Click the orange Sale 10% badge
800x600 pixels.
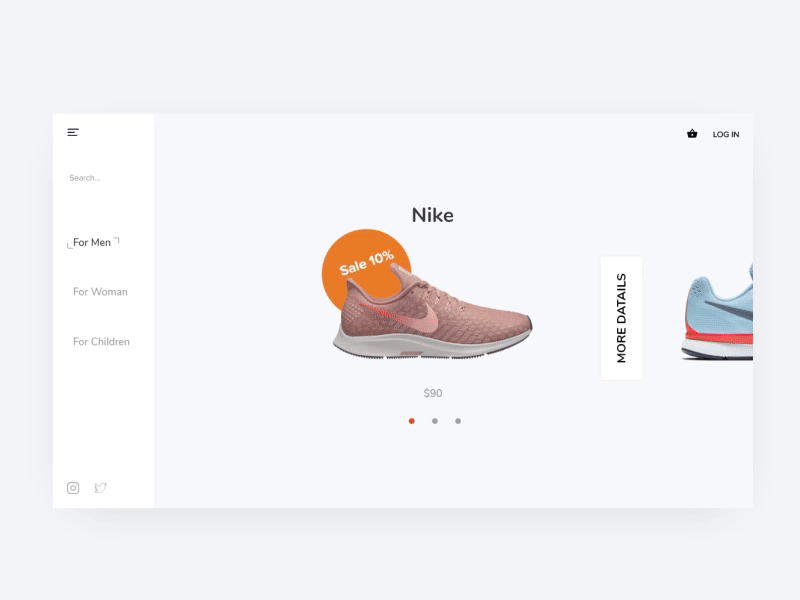[x=365, y=266]
